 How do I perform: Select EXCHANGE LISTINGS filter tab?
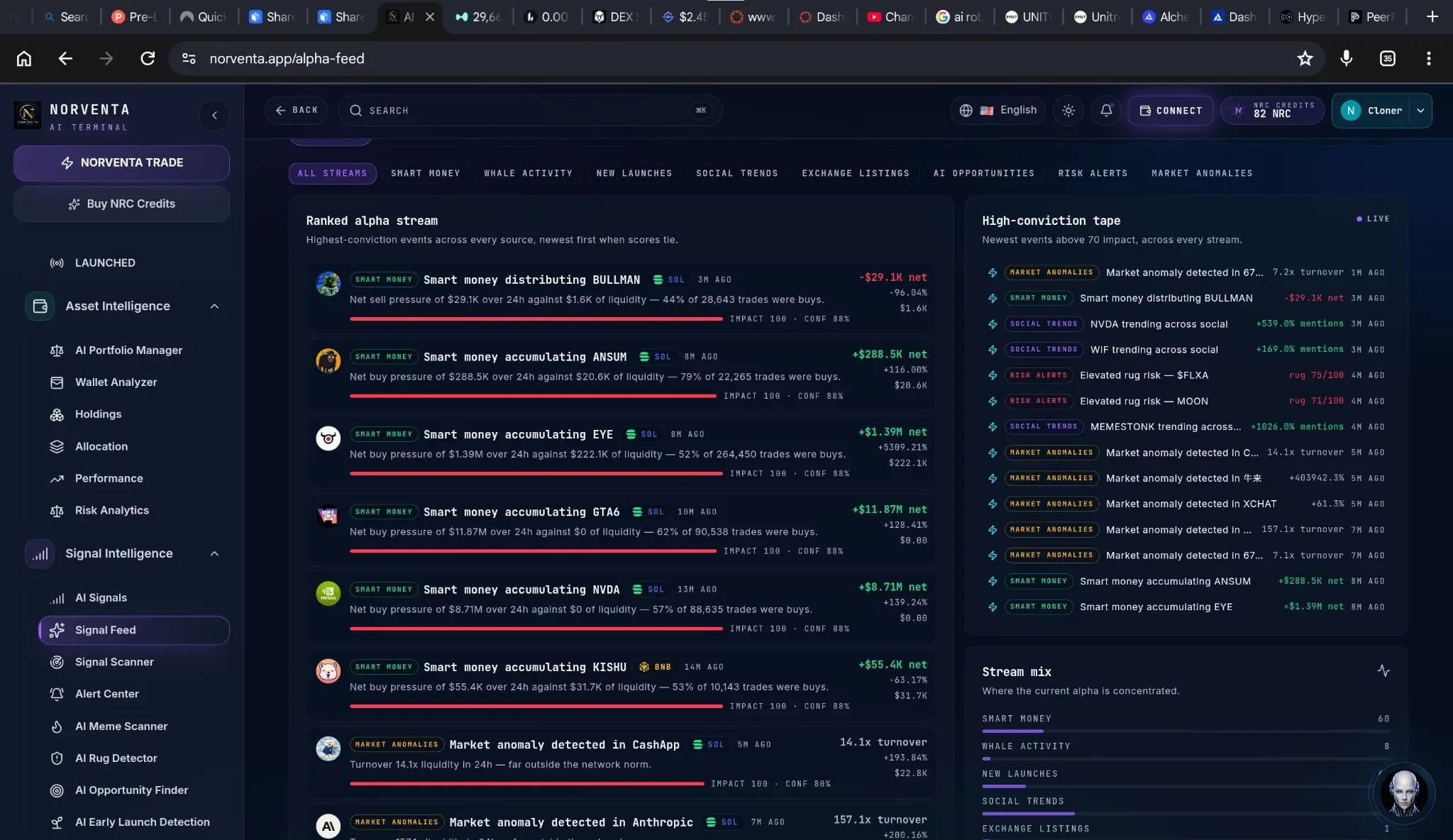click(856, 173)
